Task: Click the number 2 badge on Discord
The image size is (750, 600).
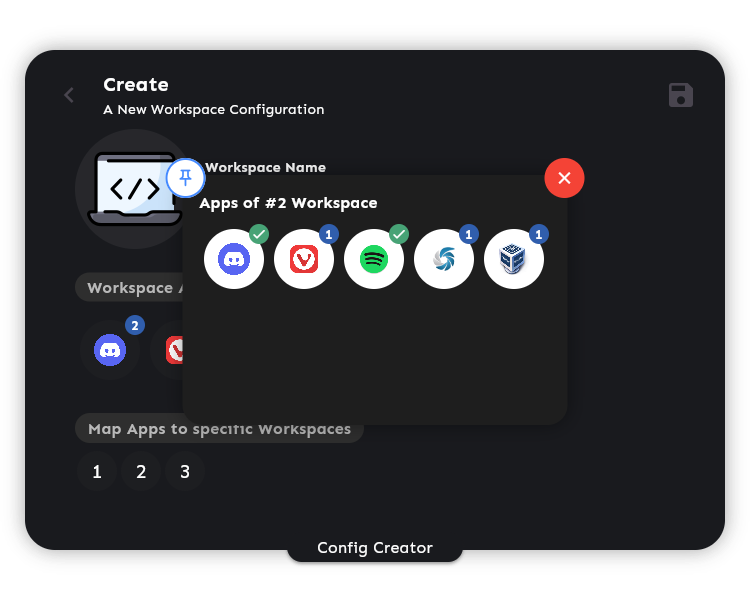Action: tap(135, 325)
